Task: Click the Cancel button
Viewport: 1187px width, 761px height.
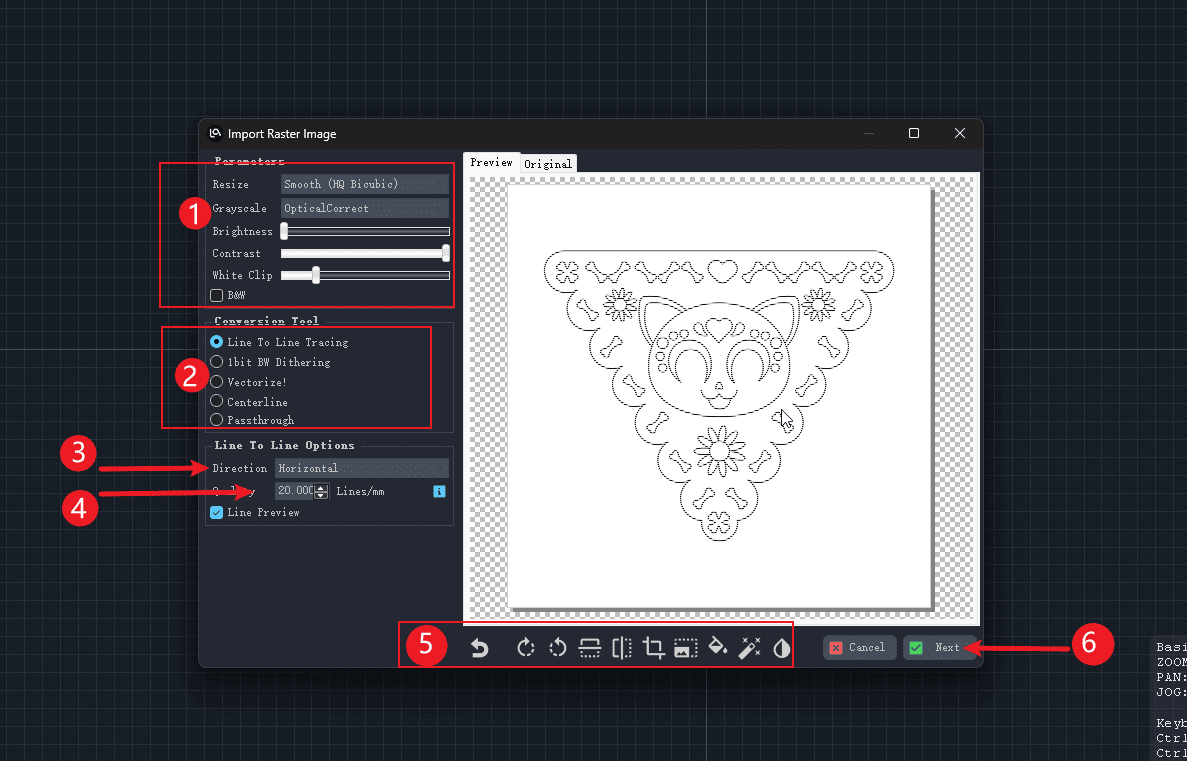Action: 859,647
